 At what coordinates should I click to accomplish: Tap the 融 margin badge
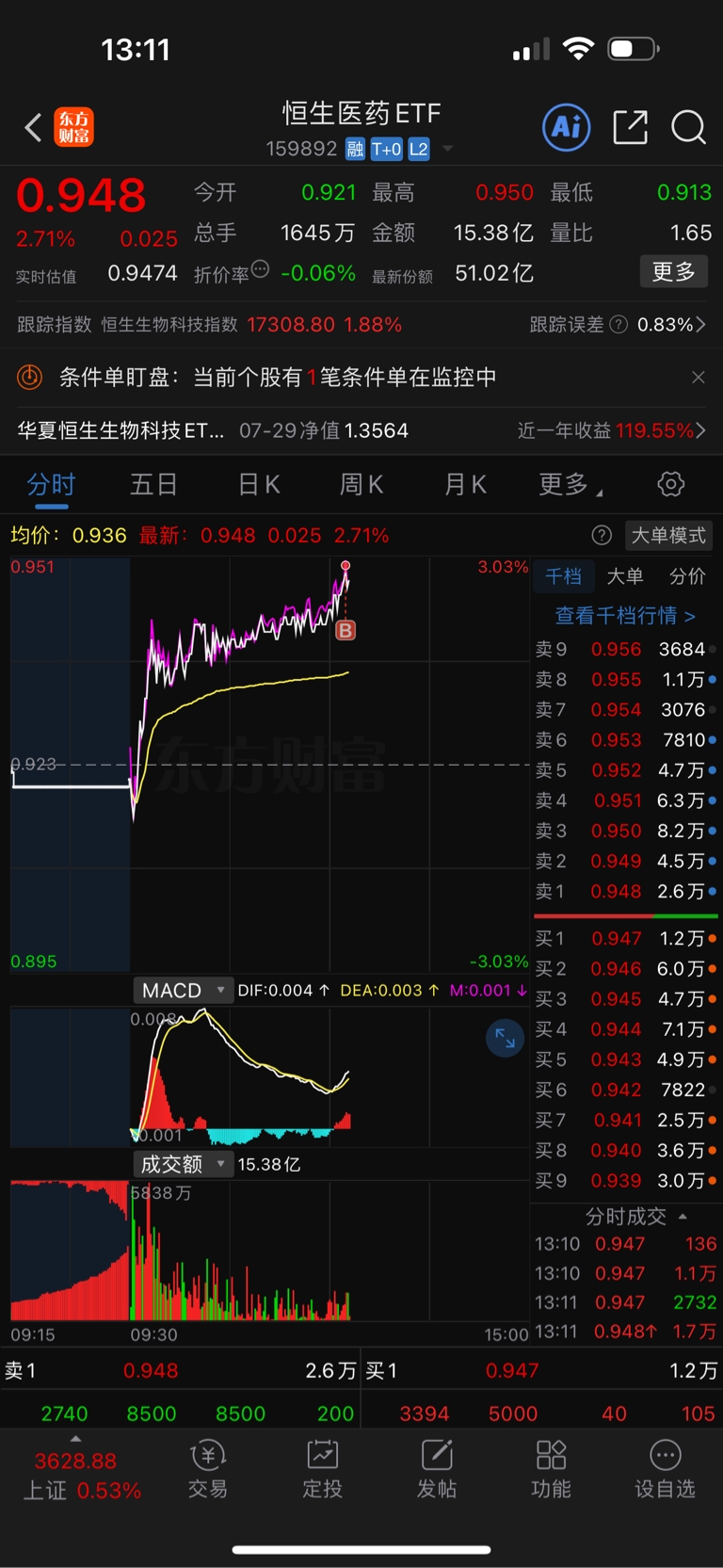click(355, 149)
